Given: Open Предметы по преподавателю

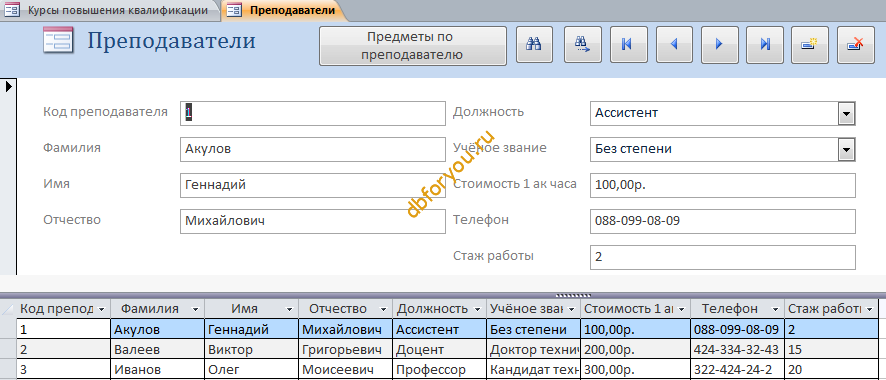Looking at the screenshot, I should click(412, 46).
